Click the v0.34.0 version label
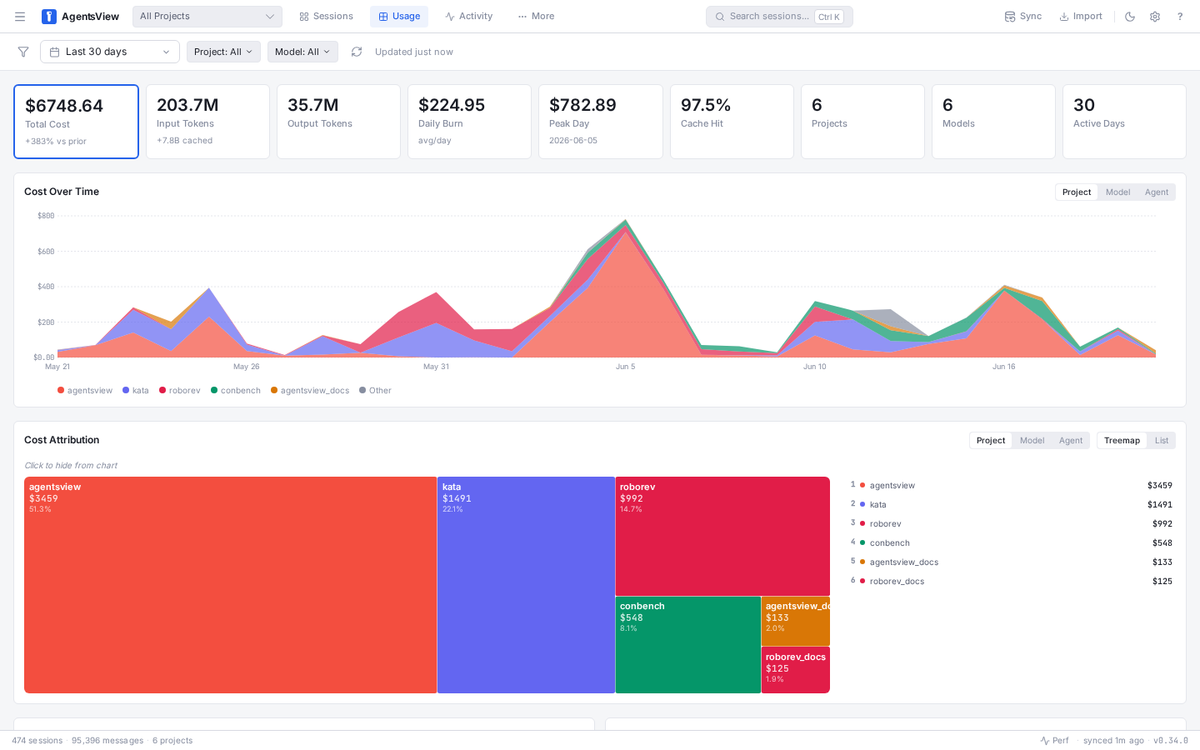This screenshot has width=1200, height=750. 1171,741
